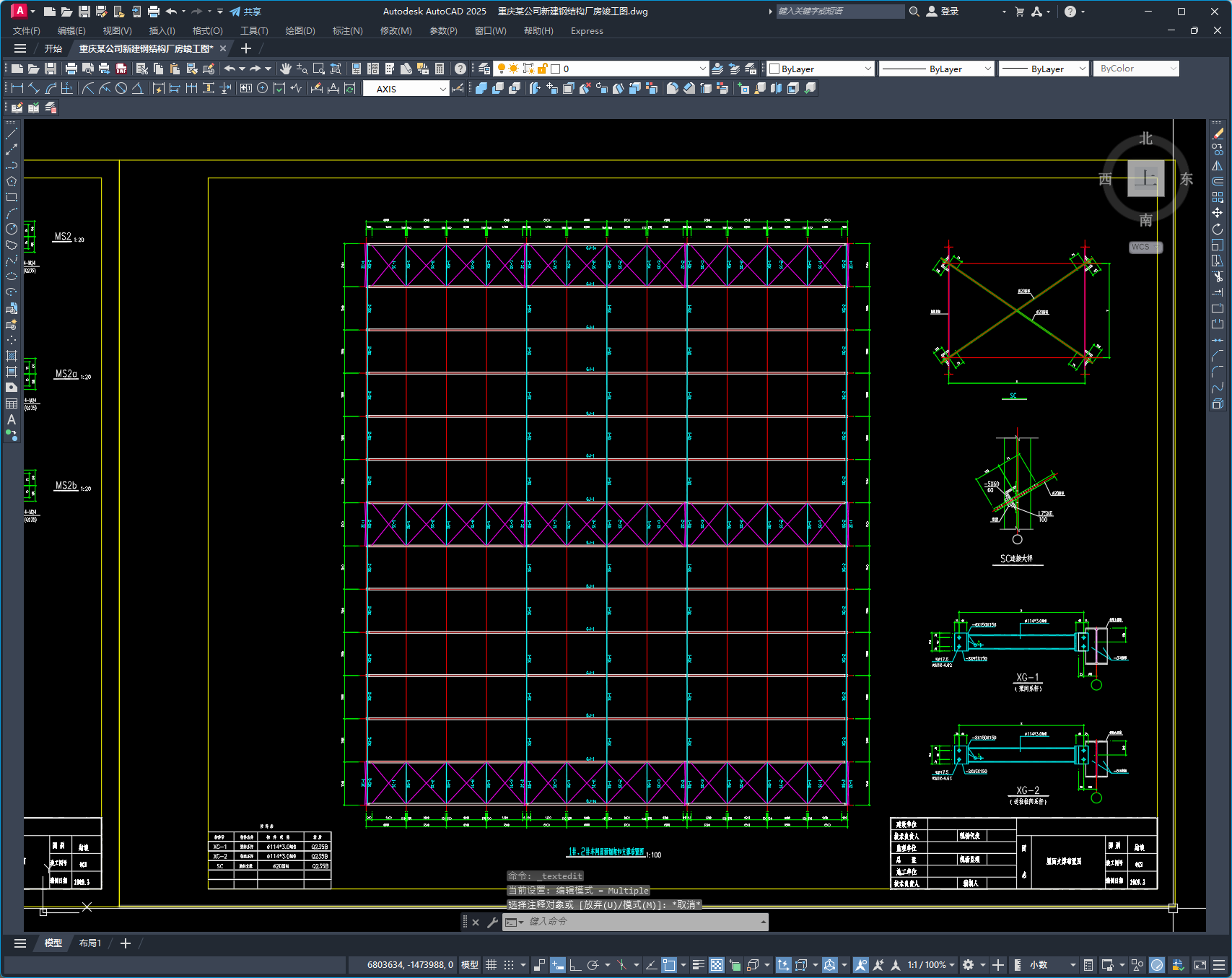
Task: Toggle dynamic input in the status bar
Action: click(x=557, y=965)
